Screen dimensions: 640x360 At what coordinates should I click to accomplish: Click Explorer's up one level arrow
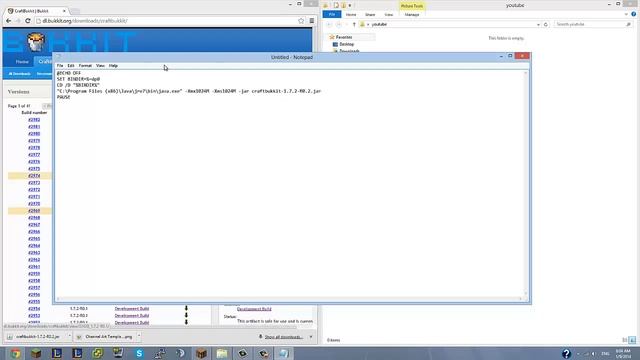click(x=354, y=24)
